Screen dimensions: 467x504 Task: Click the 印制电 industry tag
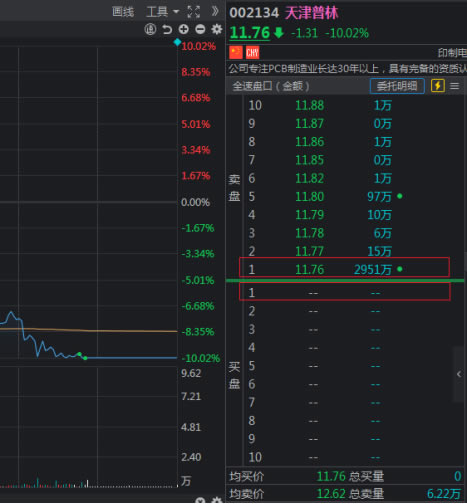(x=452, y=53)
